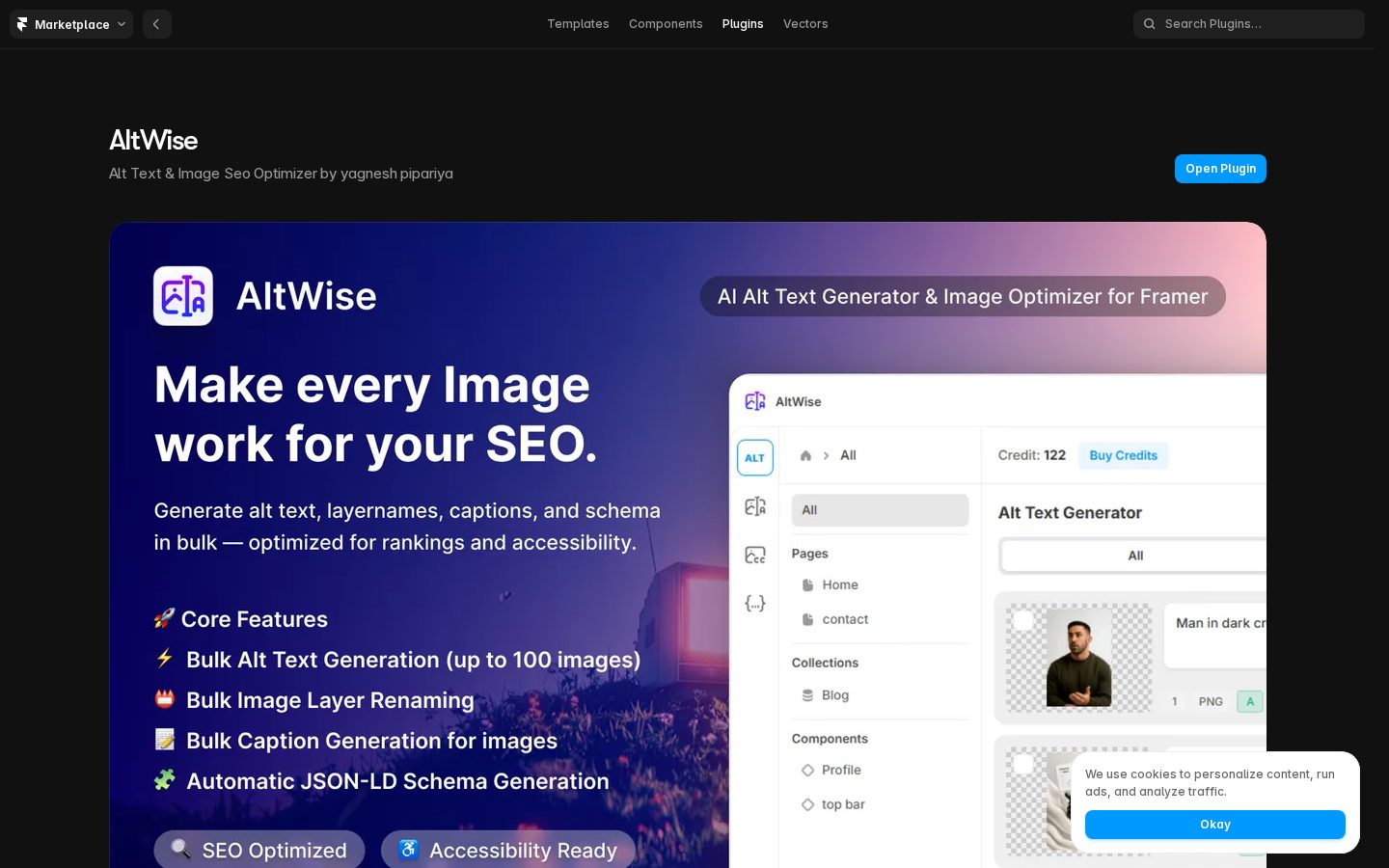Click the home icon in the breadcrumb
1389x868 pixels.
pos(805,455)
